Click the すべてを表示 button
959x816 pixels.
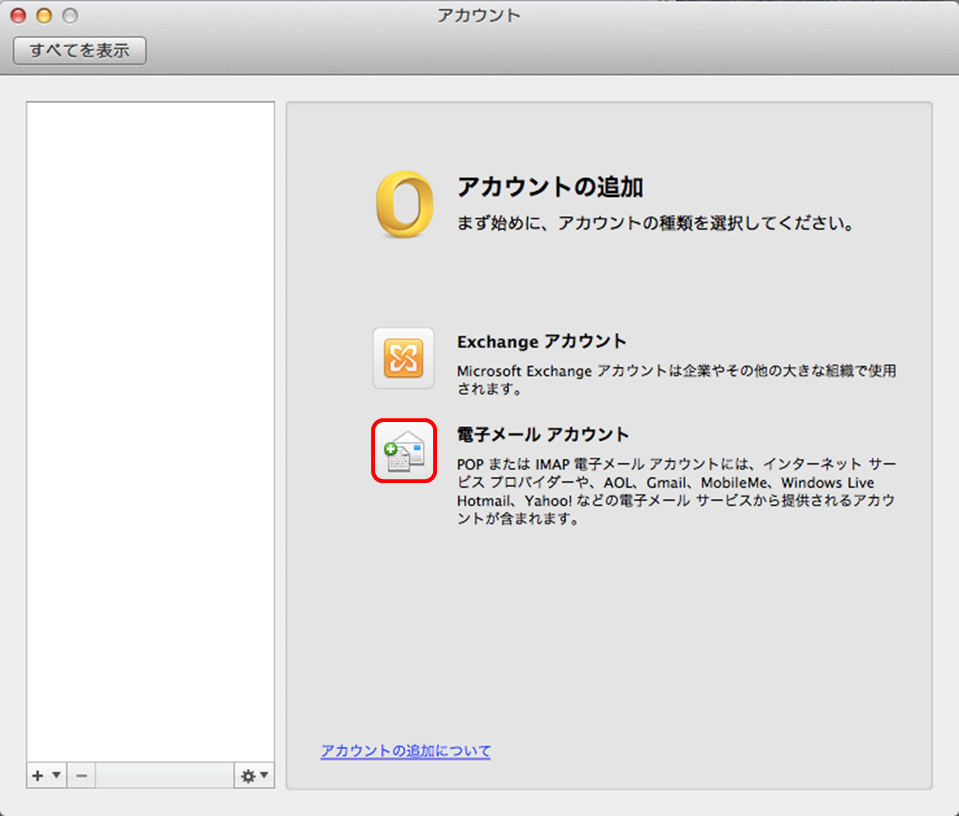pos(79,51)
